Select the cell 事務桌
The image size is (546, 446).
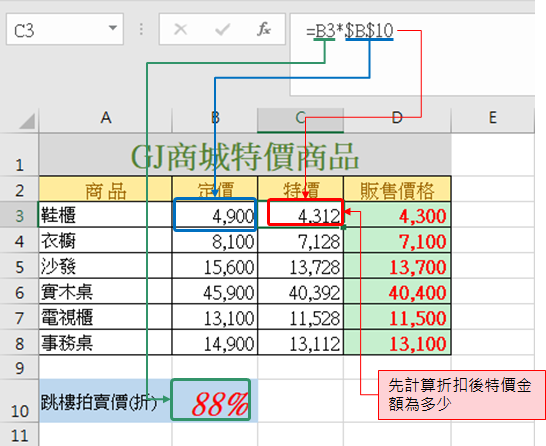click(x=106, y=343)
